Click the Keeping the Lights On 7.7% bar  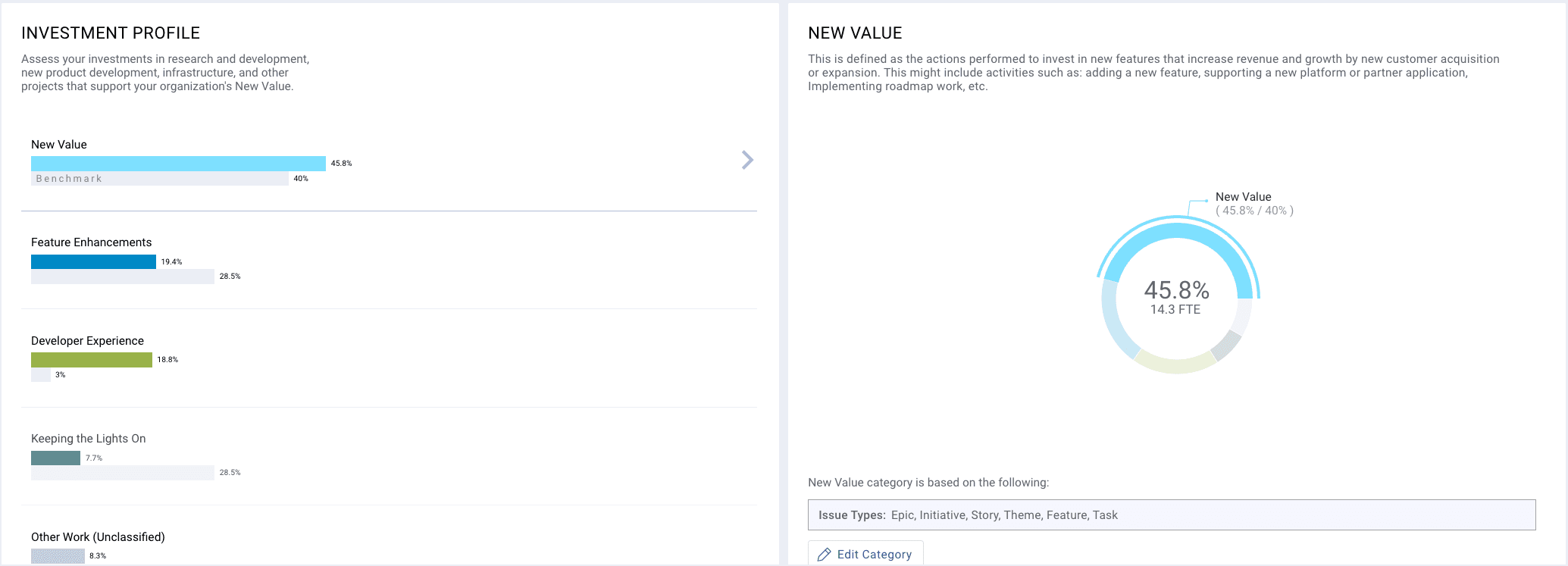[55, 458]
